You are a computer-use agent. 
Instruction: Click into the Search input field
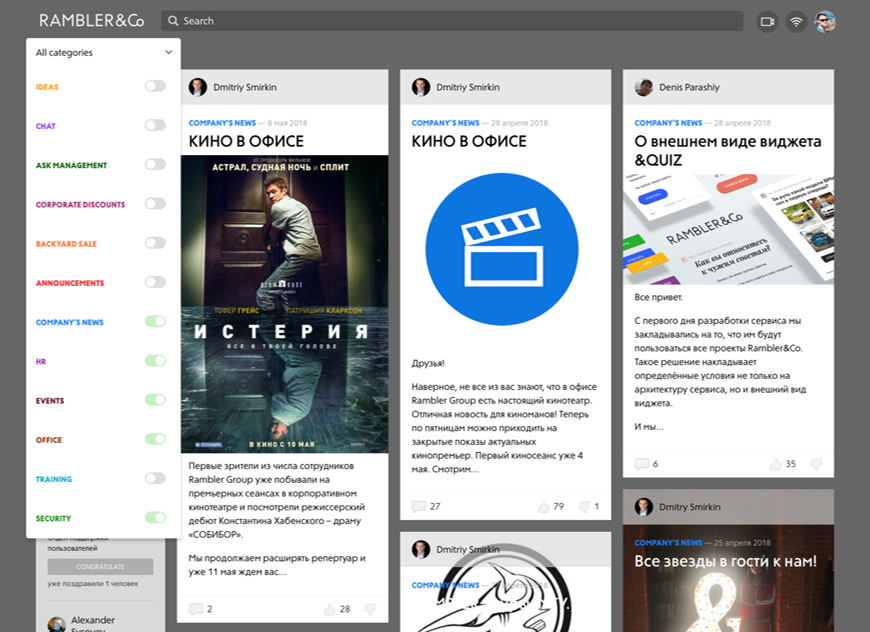coord(453,21)
